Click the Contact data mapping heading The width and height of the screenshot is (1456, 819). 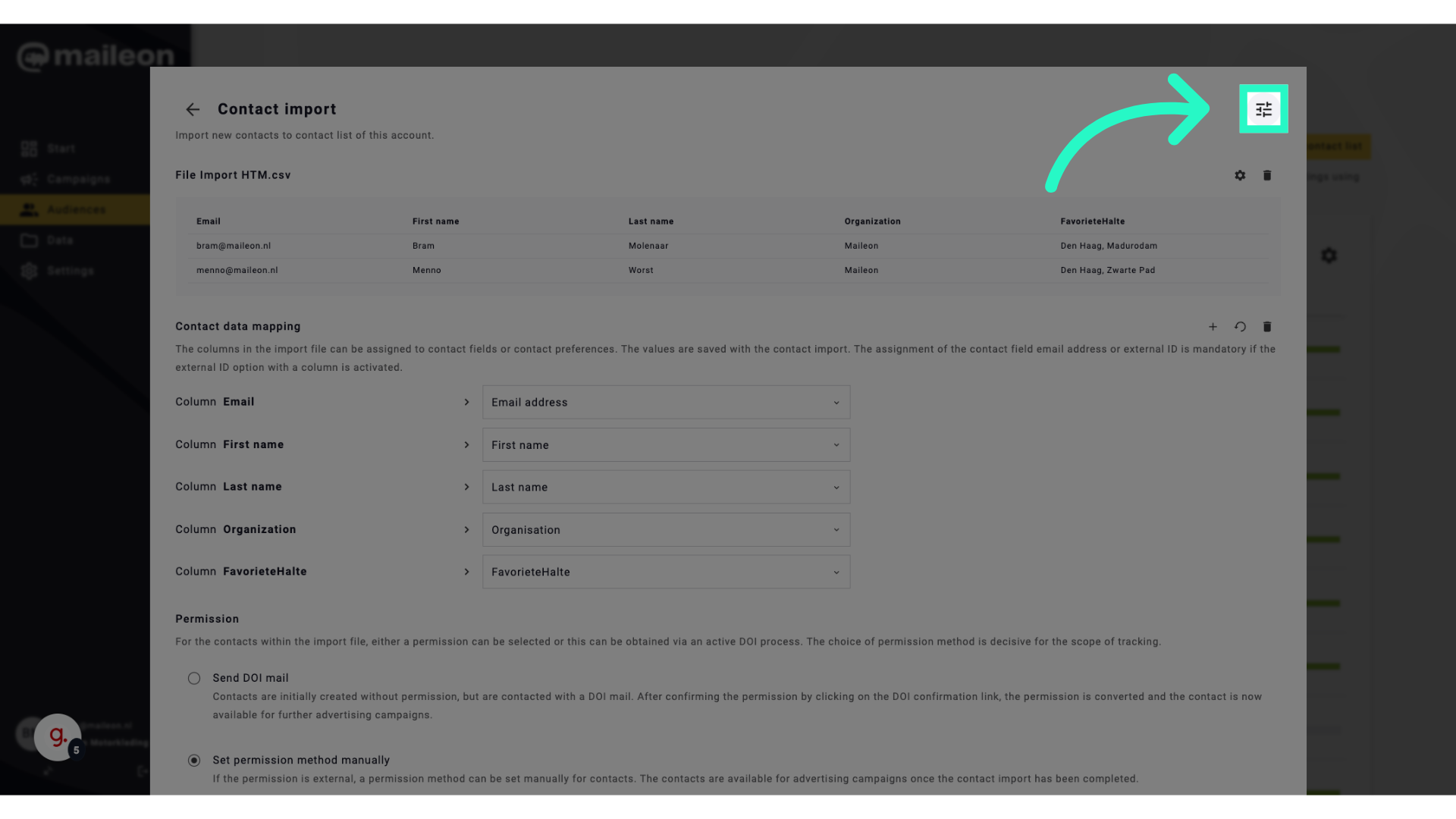point(238,326)
